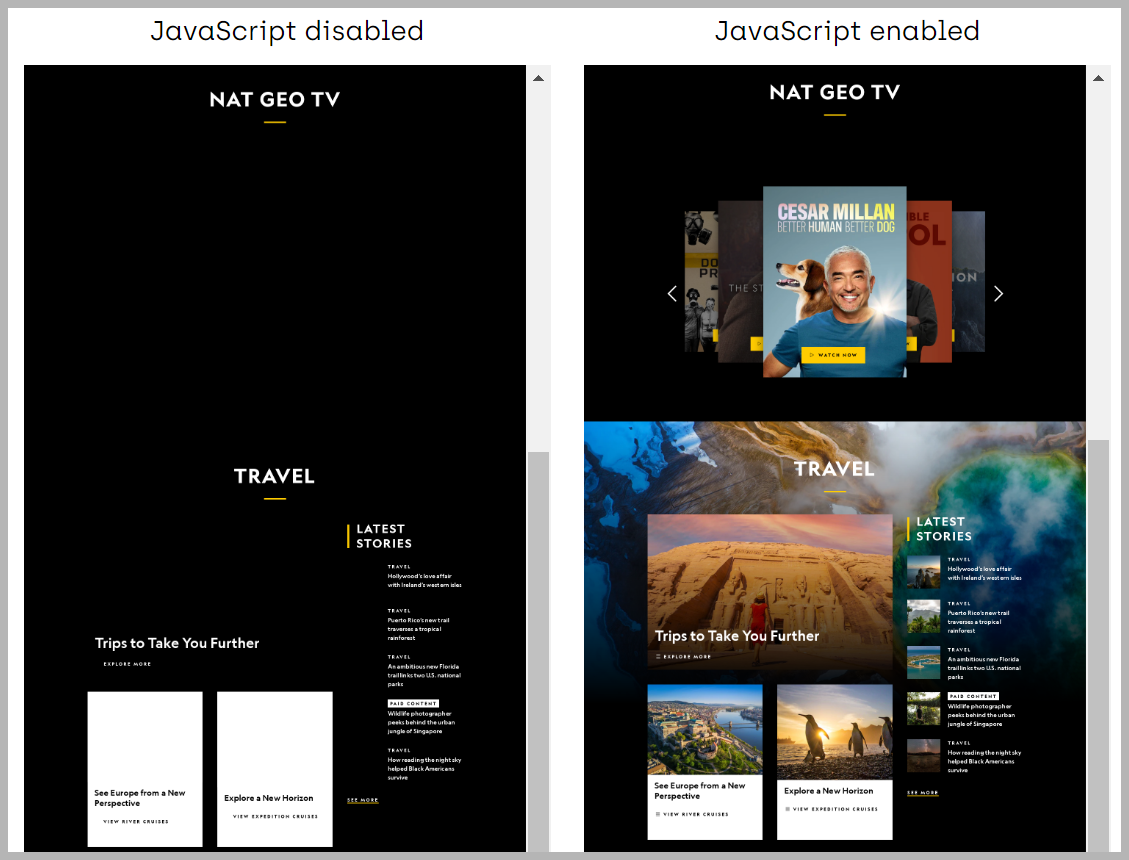The height and width of the screenshot is (860, 1129).
Task: Click See More link in JavaScript-disabled panel
Action: tap(362, 800)
